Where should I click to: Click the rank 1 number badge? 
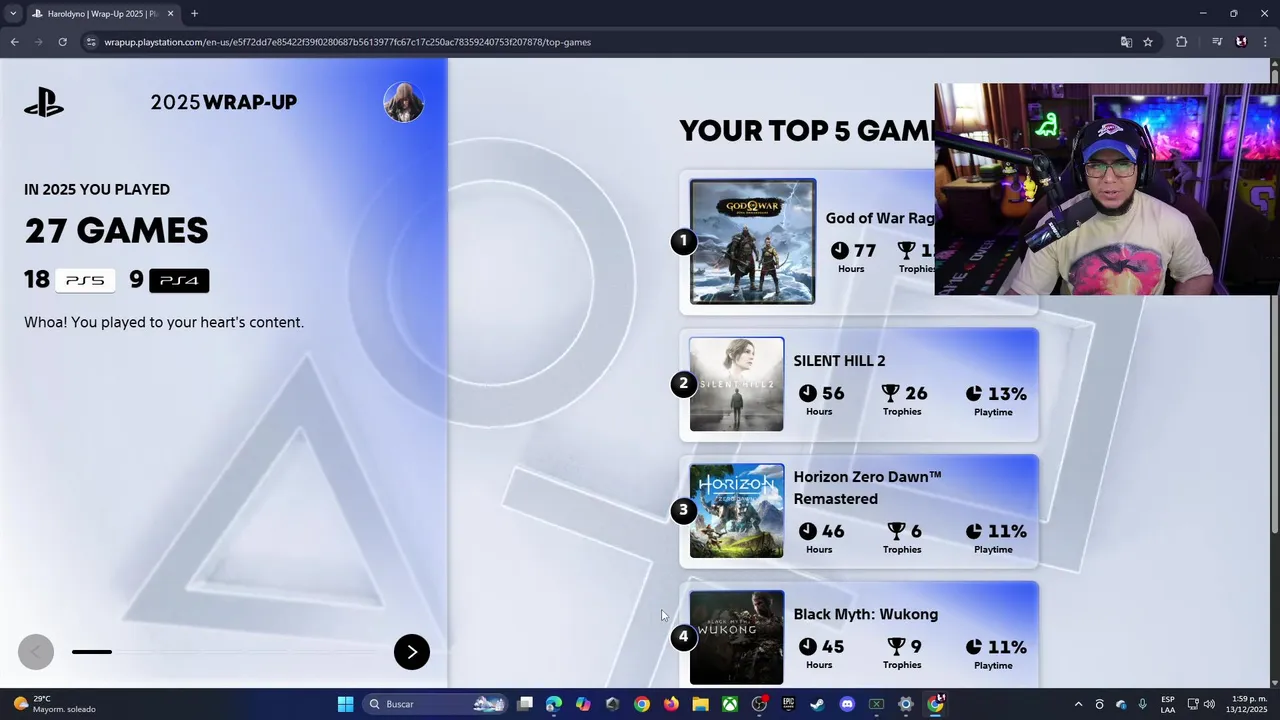(x=684, y=241)
